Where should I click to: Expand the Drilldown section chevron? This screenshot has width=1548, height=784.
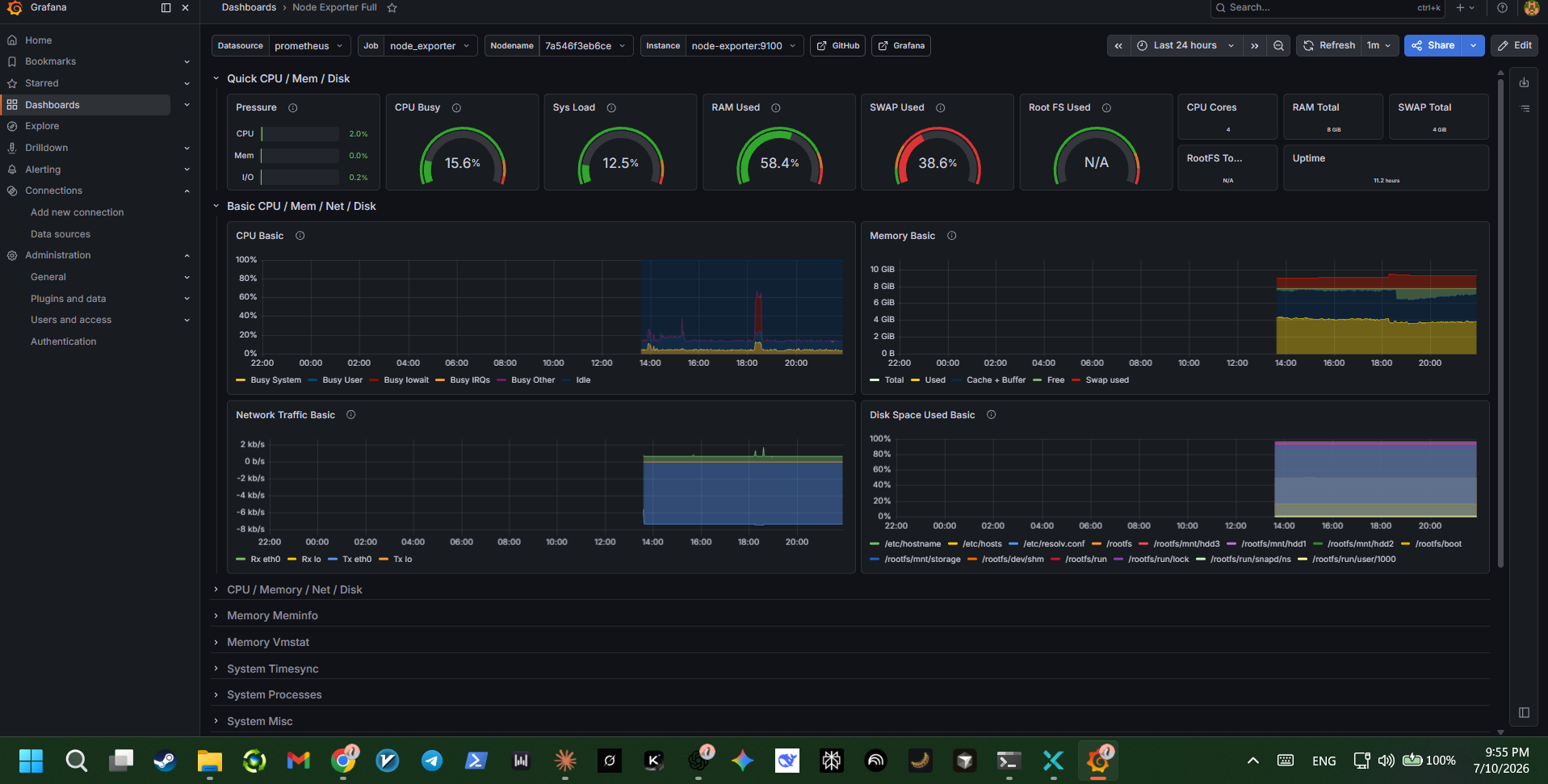pos(187,148)
